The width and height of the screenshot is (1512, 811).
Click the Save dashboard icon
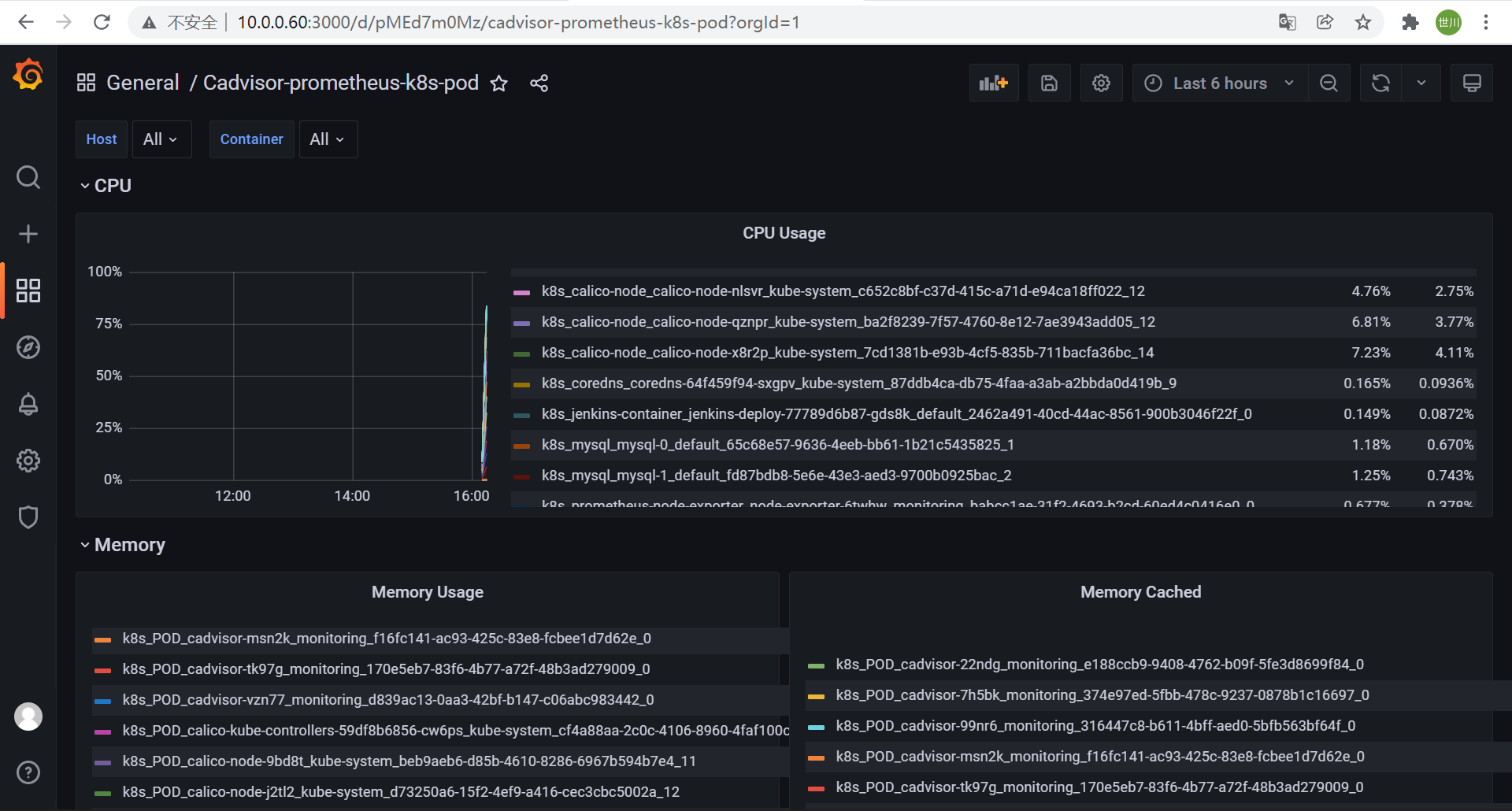pos(1049,83)
